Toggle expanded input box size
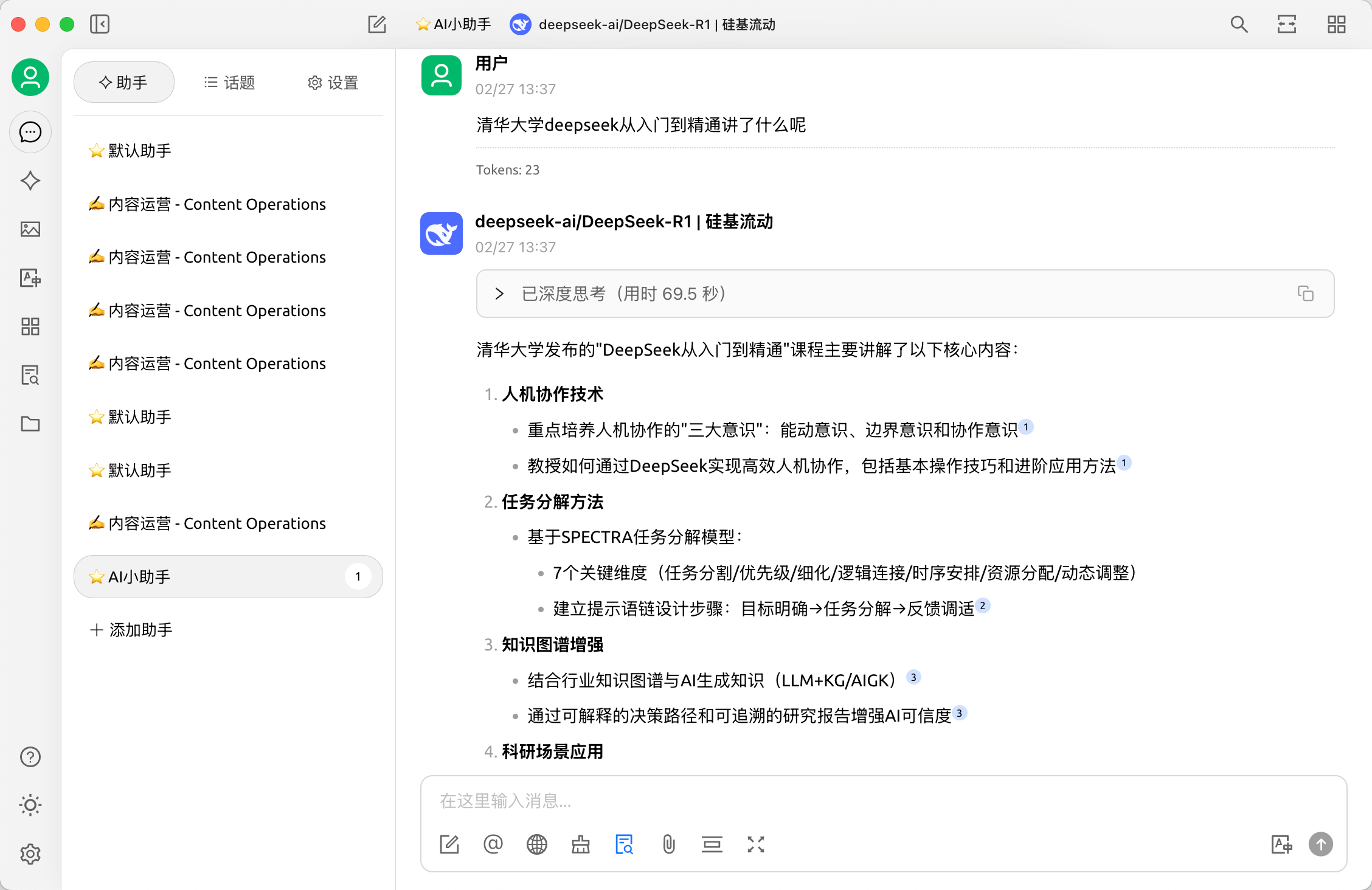 [755, 844]
